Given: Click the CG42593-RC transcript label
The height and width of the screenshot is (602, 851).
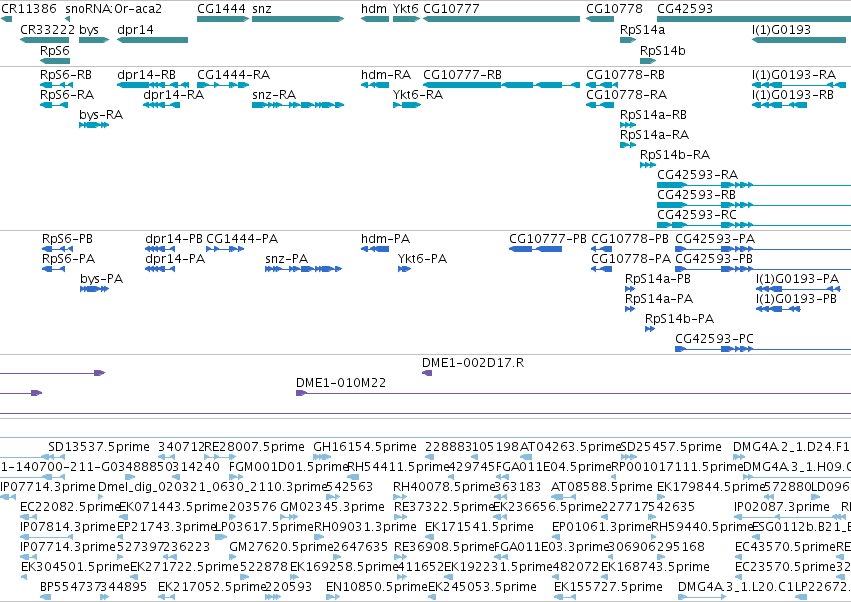Looking at the screenshot, I should tap(696, 215).
